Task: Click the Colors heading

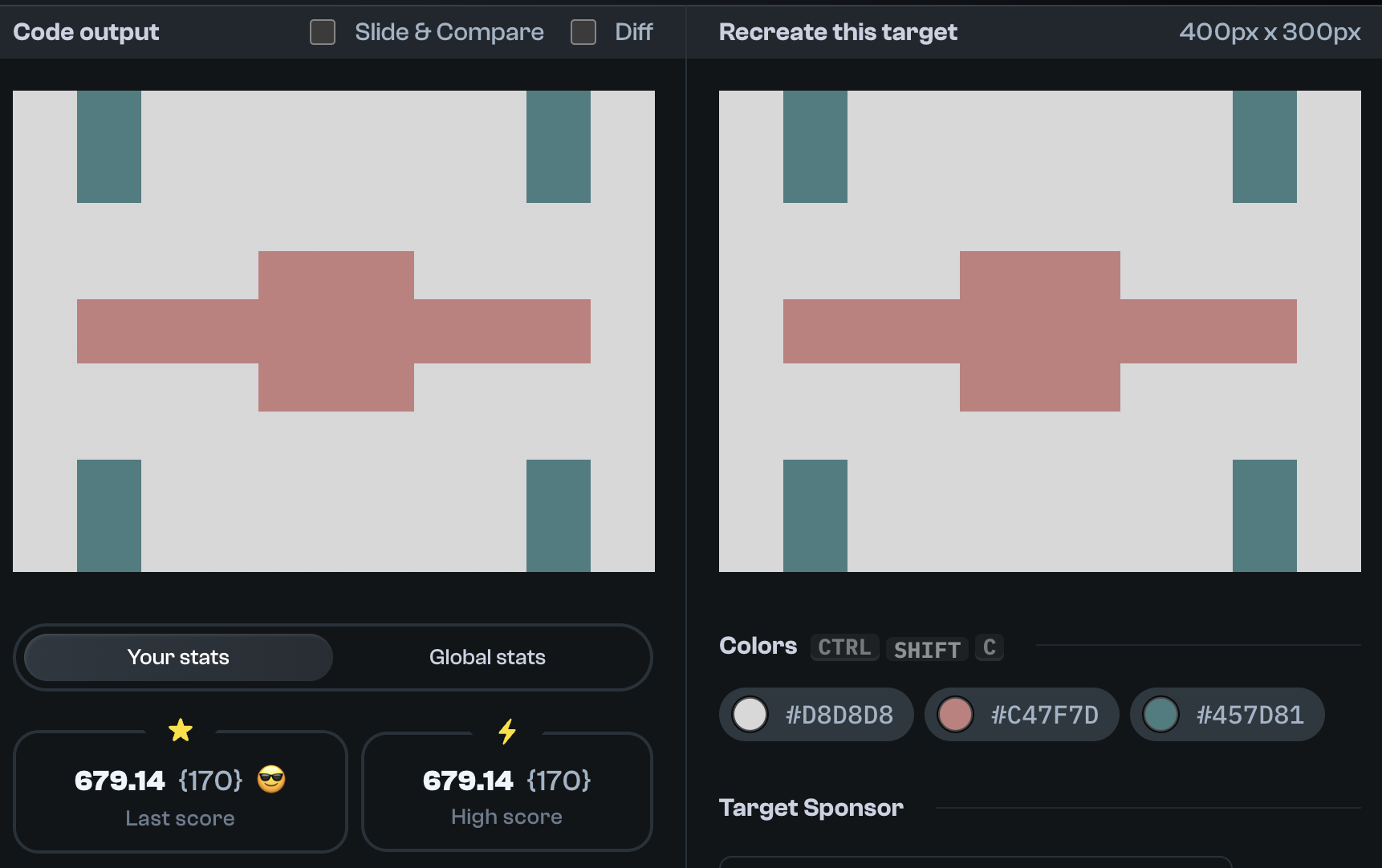Action: coord(758,646)
